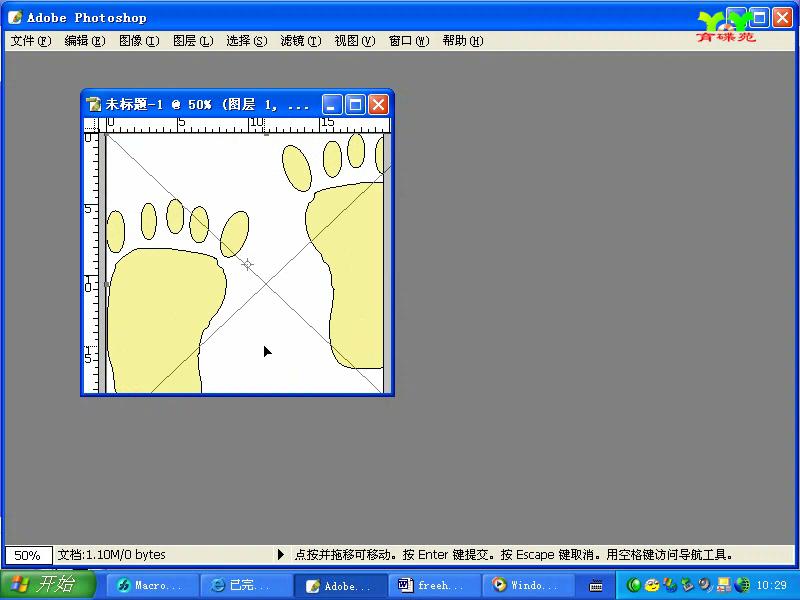Open the 图层(L) menu
This screenshot has height=600, width=800.
tap(193, 41)
